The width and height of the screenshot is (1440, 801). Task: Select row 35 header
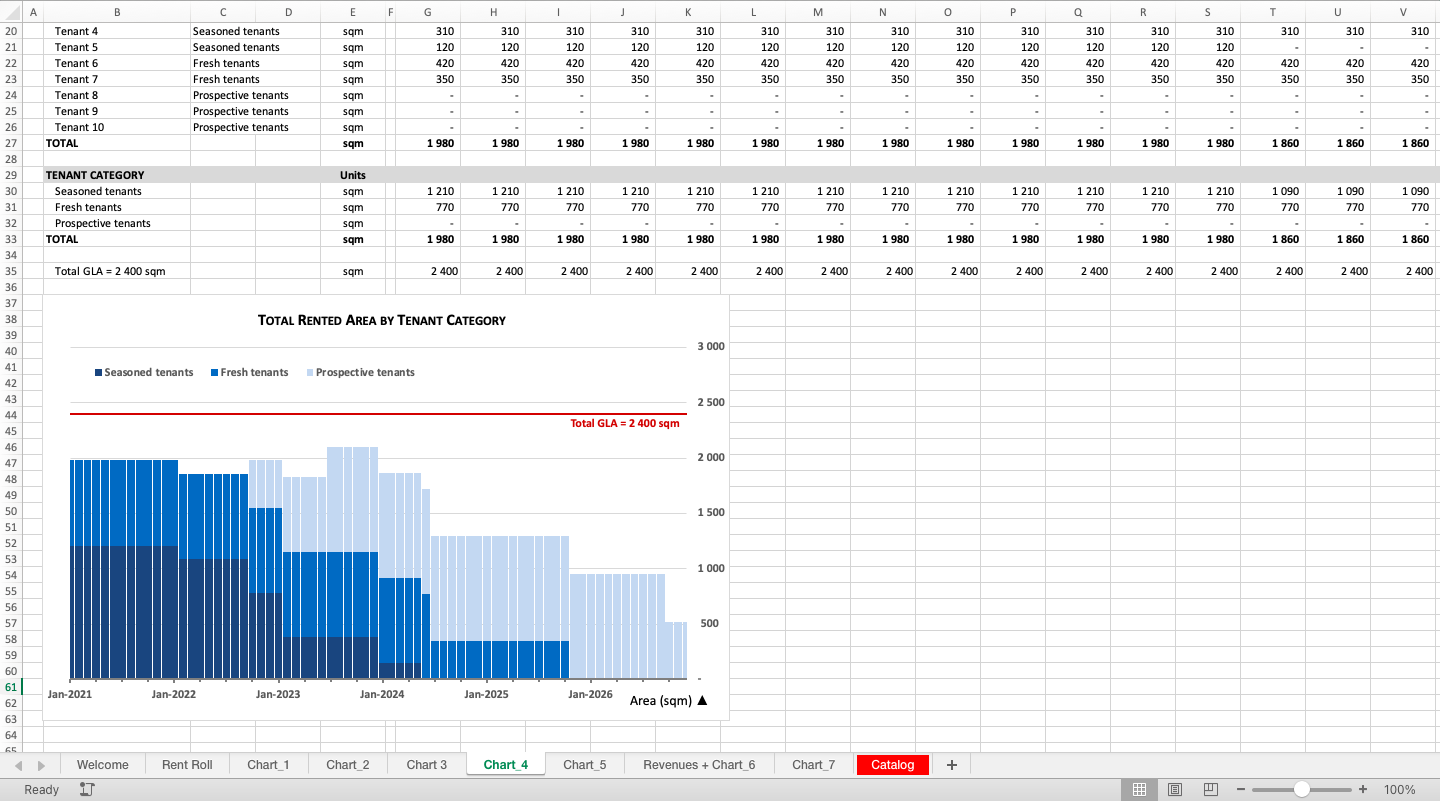(11, 271)
